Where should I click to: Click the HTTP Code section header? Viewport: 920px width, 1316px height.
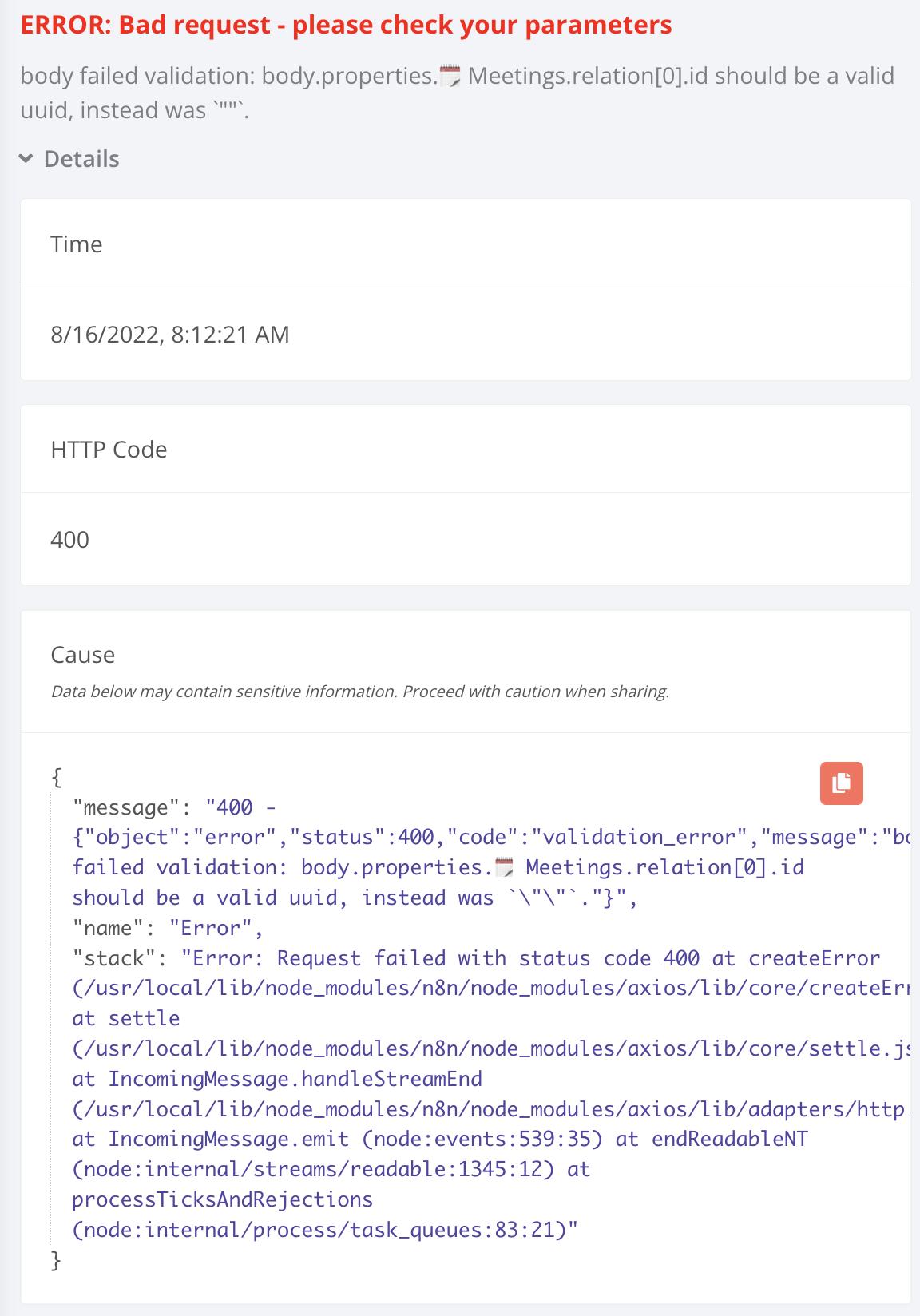(x=109, y=450)
